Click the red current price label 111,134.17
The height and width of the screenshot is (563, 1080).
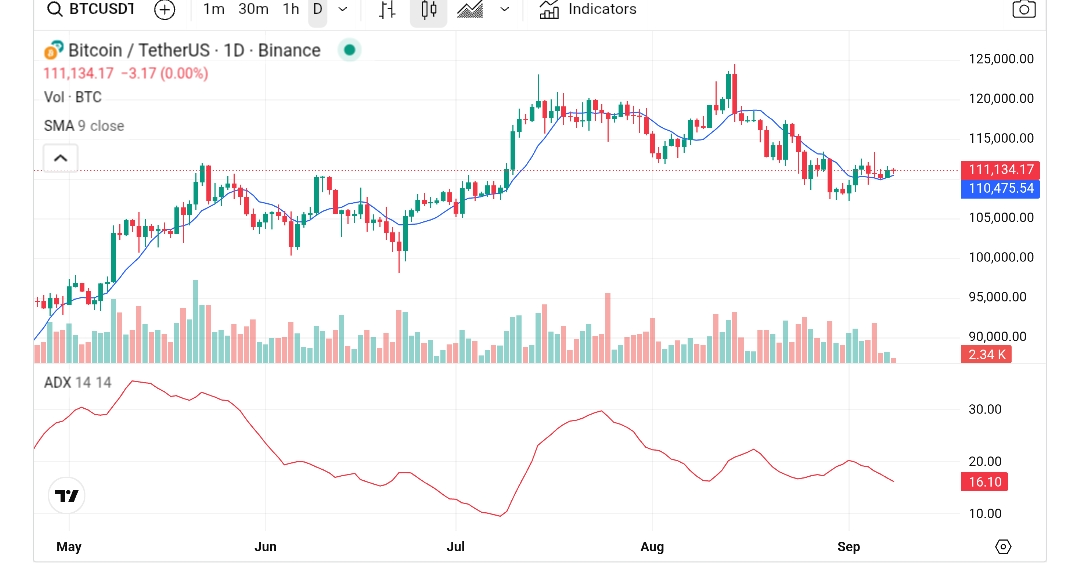[999, 170]
